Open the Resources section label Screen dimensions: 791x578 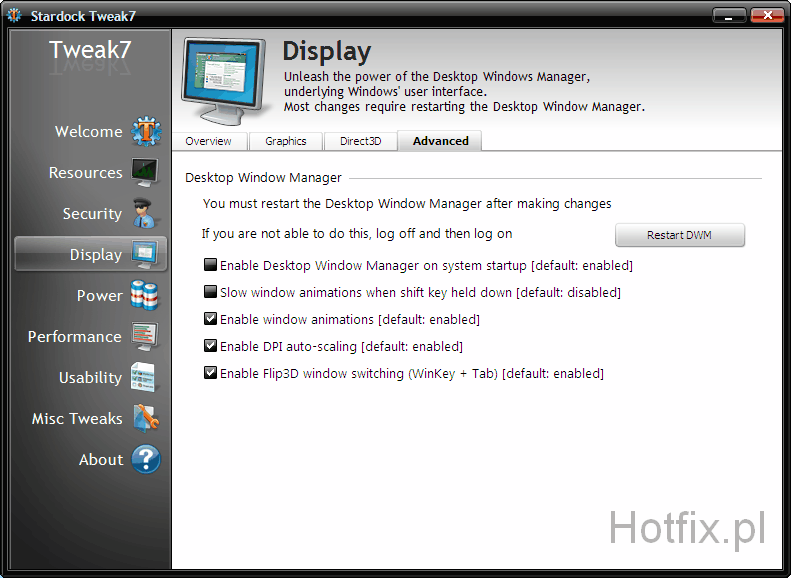pos(86,172)
